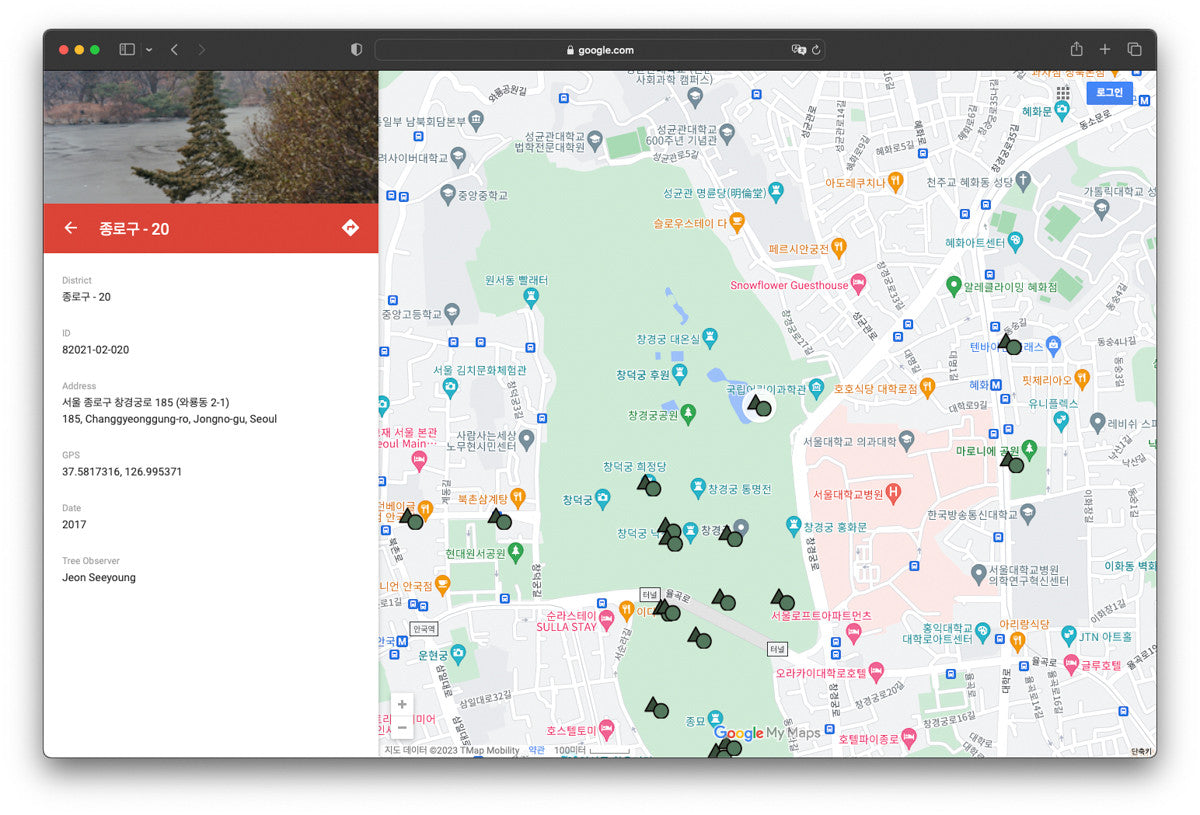Open a new tab with plus icon
1200x815 pixels.
pyautogui.click(x=1105, y=49)
